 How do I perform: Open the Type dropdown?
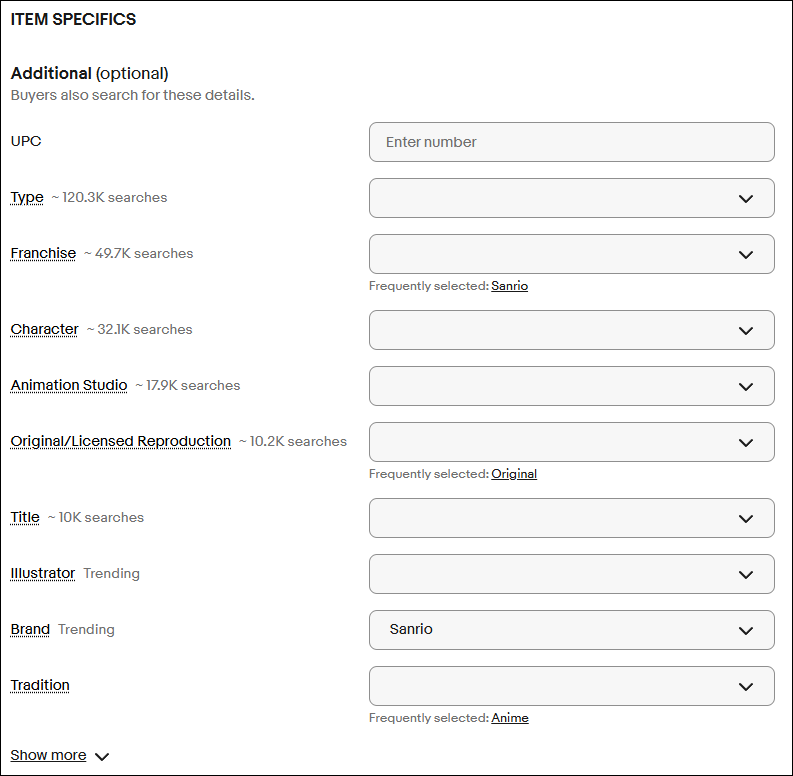[x=571, y=198]
